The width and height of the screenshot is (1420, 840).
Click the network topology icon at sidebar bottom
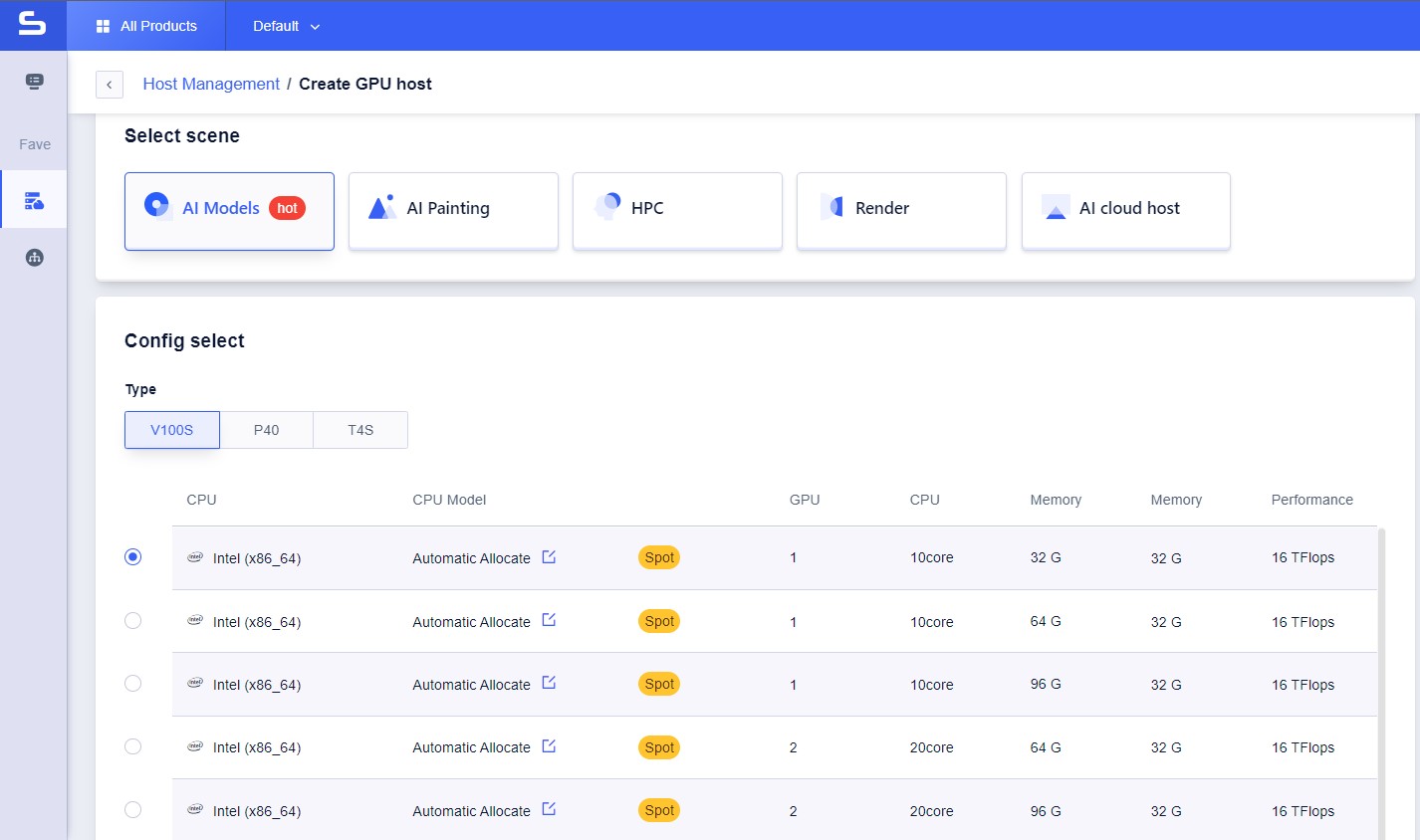(33, 256)
